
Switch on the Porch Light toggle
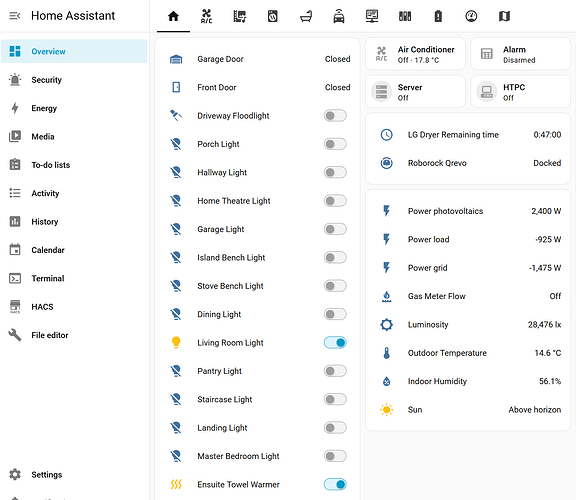pos(335,144)
